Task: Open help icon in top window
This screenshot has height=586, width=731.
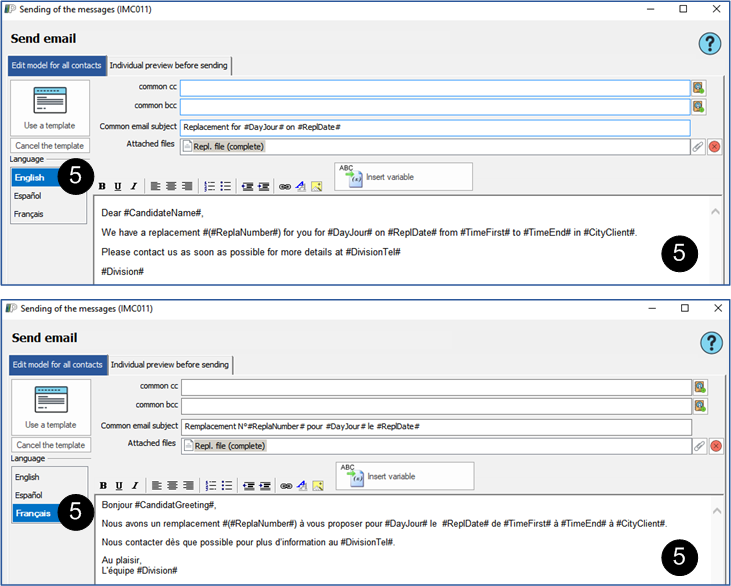Action: (710, 44)
